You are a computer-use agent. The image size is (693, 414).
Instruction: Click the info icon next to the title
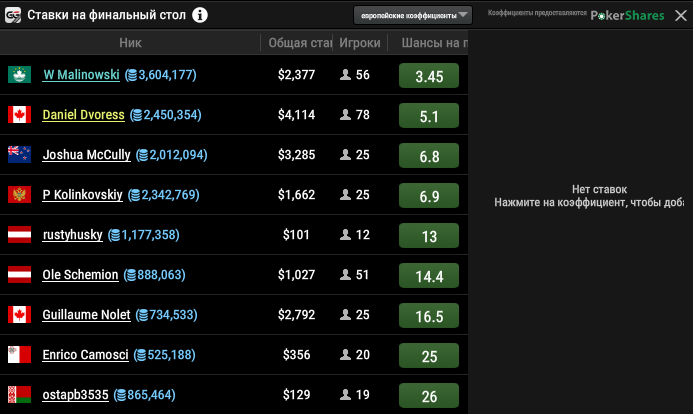(200, 15)
